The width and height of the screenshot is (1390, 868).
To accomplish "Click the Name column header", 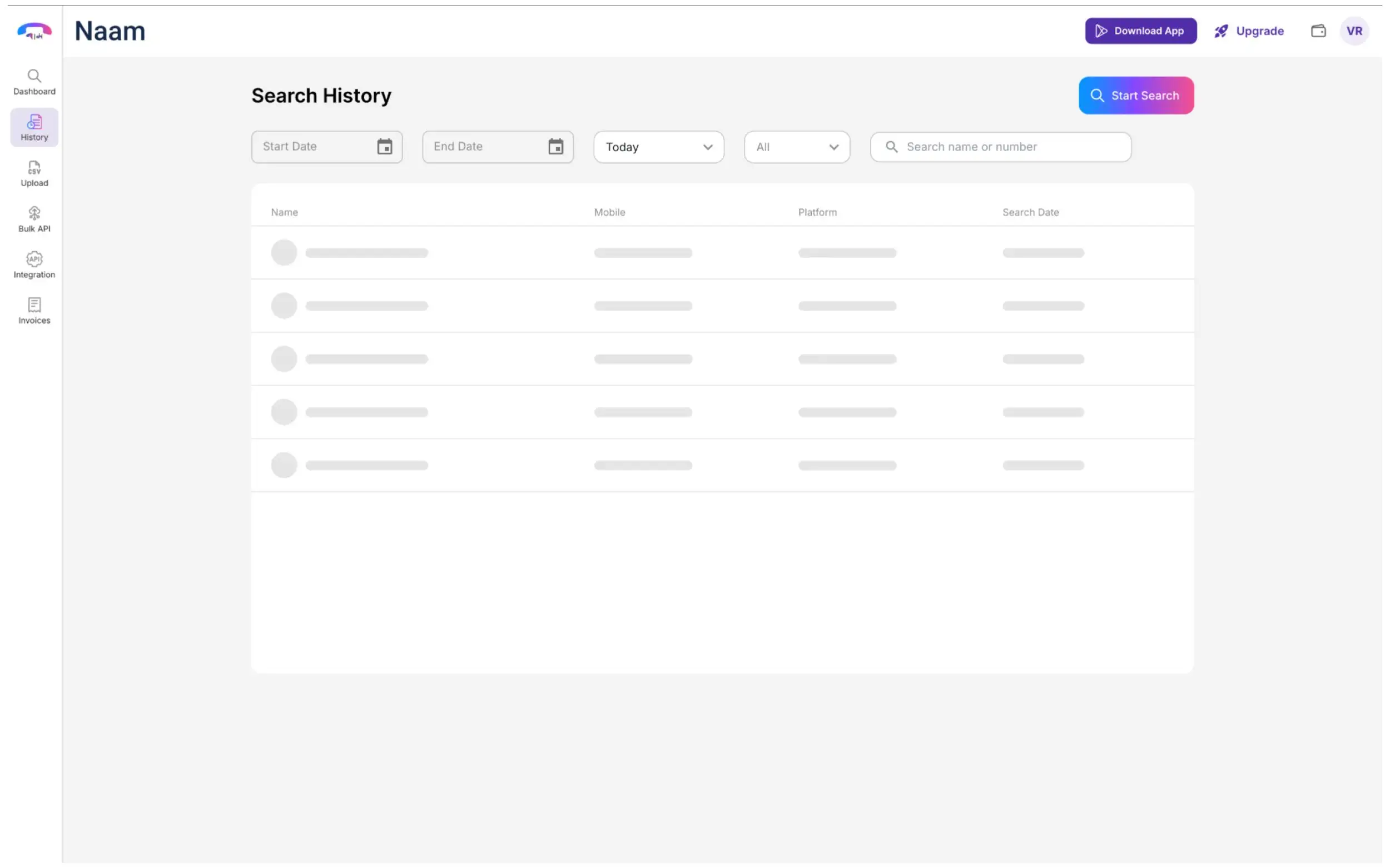I will click(x=284, y=212).
